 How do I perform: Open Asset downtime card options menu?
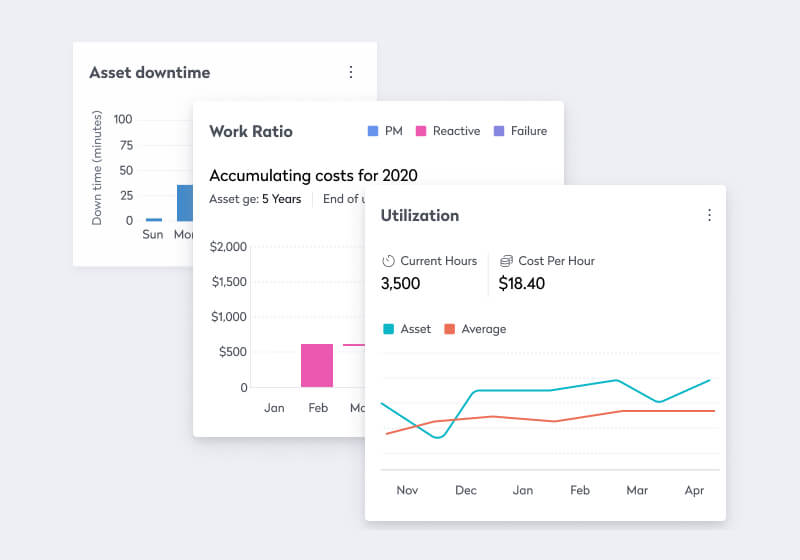350,72
